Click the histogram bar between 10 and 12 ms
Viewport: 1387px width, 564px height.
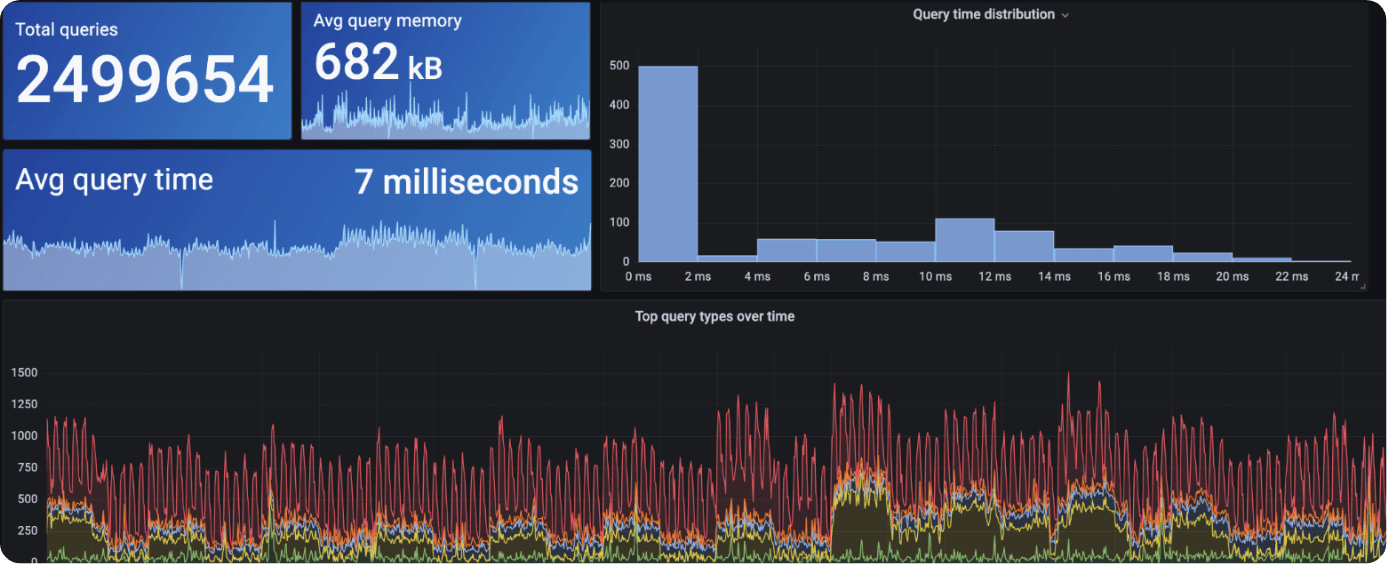click(964, 241)
